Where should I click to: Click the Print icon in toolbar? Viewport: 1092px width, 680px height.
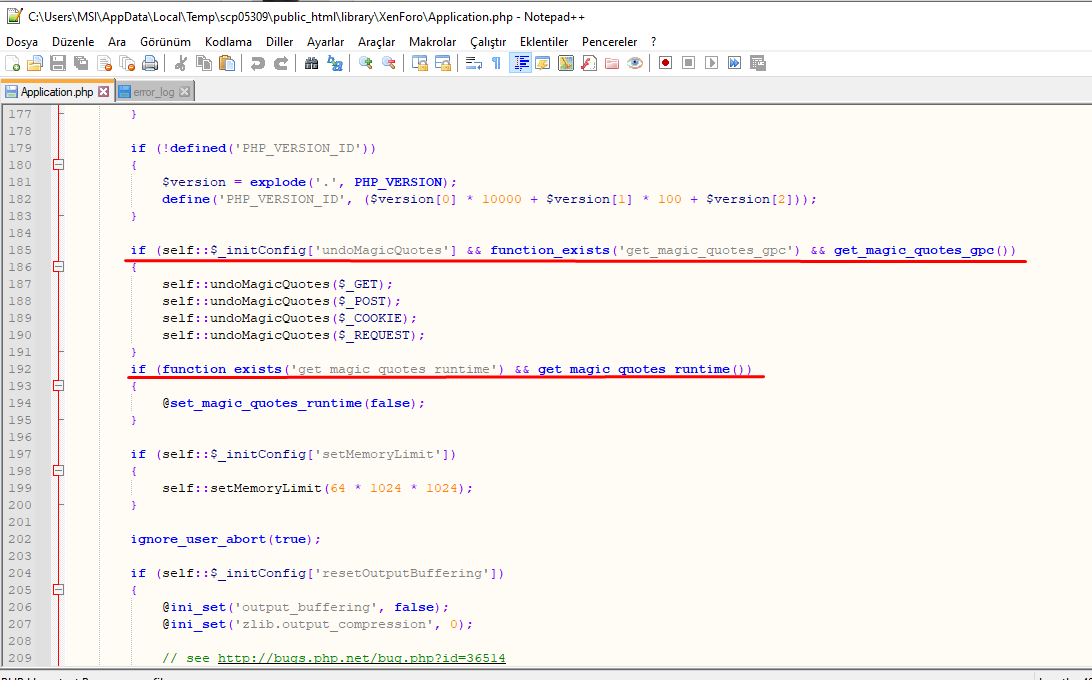[150, 63]
